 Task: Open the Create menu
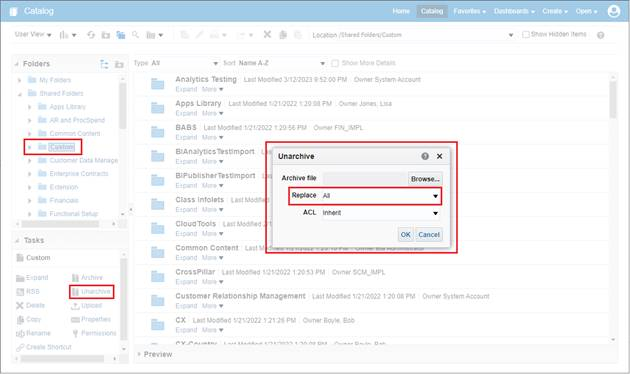[555, 11]
